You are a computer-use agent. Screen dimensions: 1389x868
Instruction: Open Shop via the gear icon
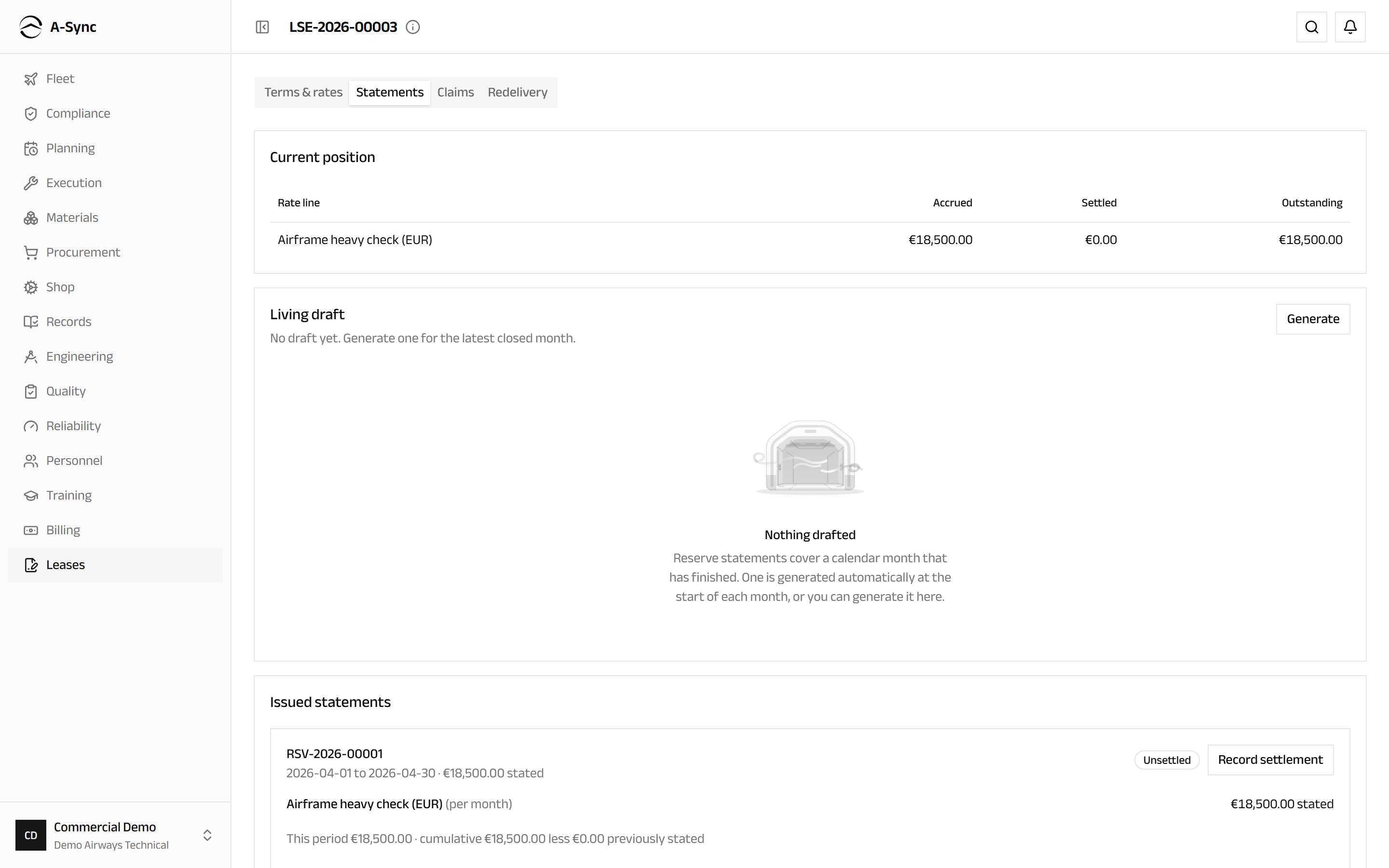[x=30, y=287]
